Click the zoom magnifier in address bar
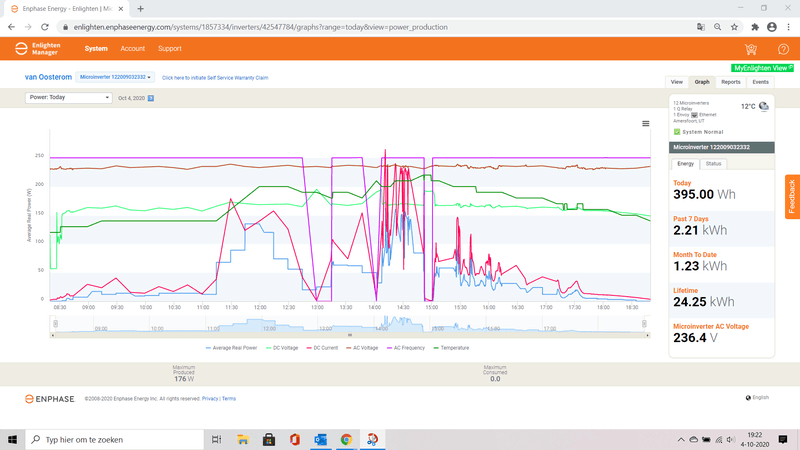Viewport: 800px width, 450px height. click(x=717, y=27)
